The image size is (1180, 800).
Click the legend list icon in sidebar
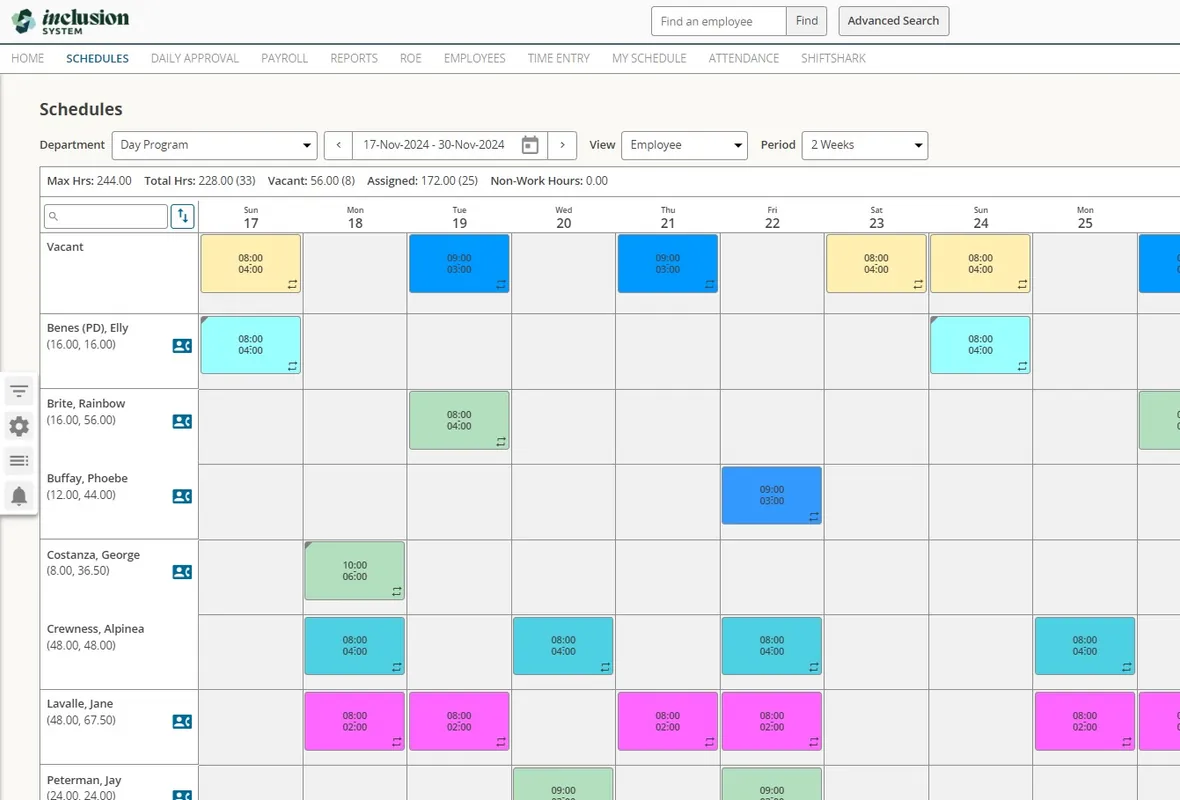[x=18, y=460]
